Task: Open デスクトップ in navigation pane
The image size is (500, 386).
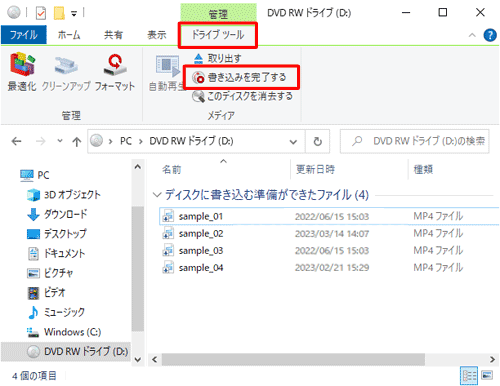Action: (x=56, y=234)
